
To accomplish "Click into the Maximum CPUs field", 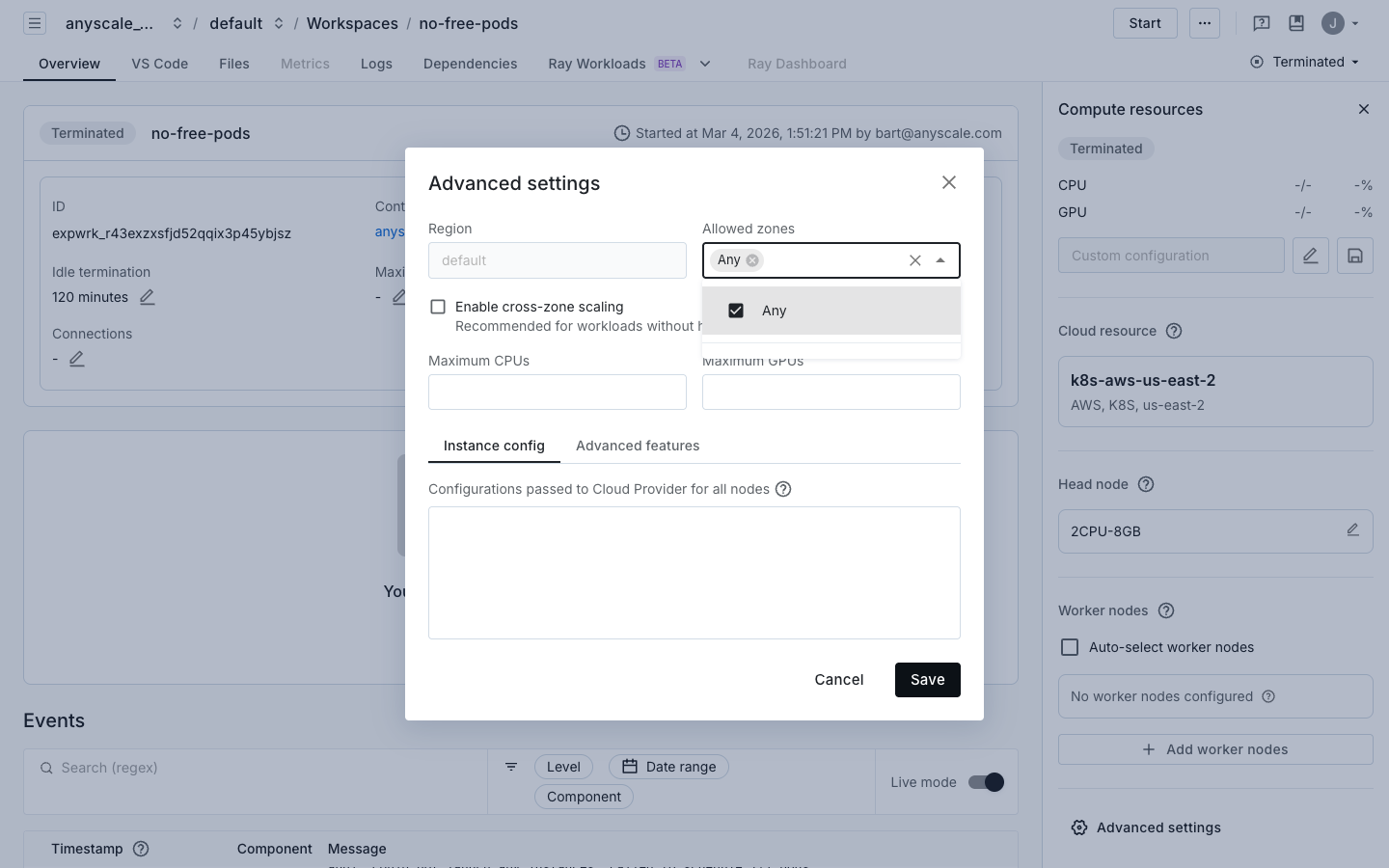I will point(558,393).
